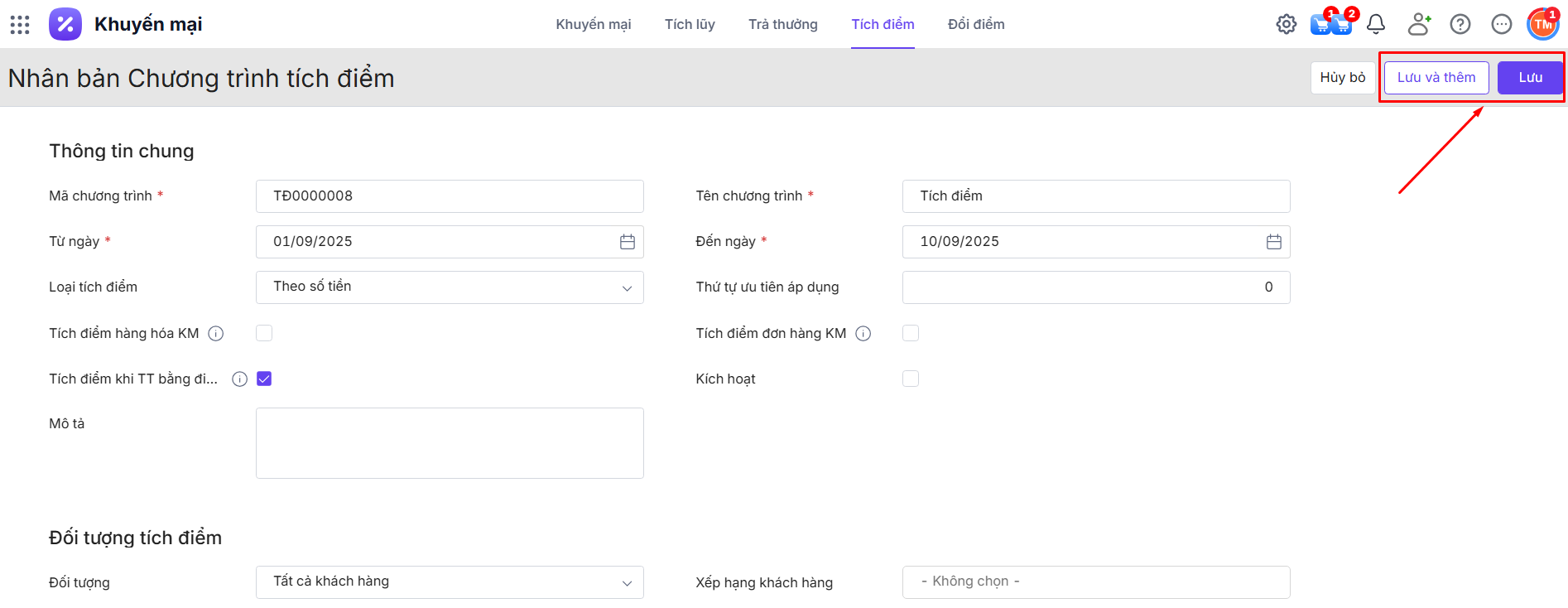This screenshot has height=608, width=1568.
Task: Go to the Trả thưởng tab
Action: click(x=782, y=25)
